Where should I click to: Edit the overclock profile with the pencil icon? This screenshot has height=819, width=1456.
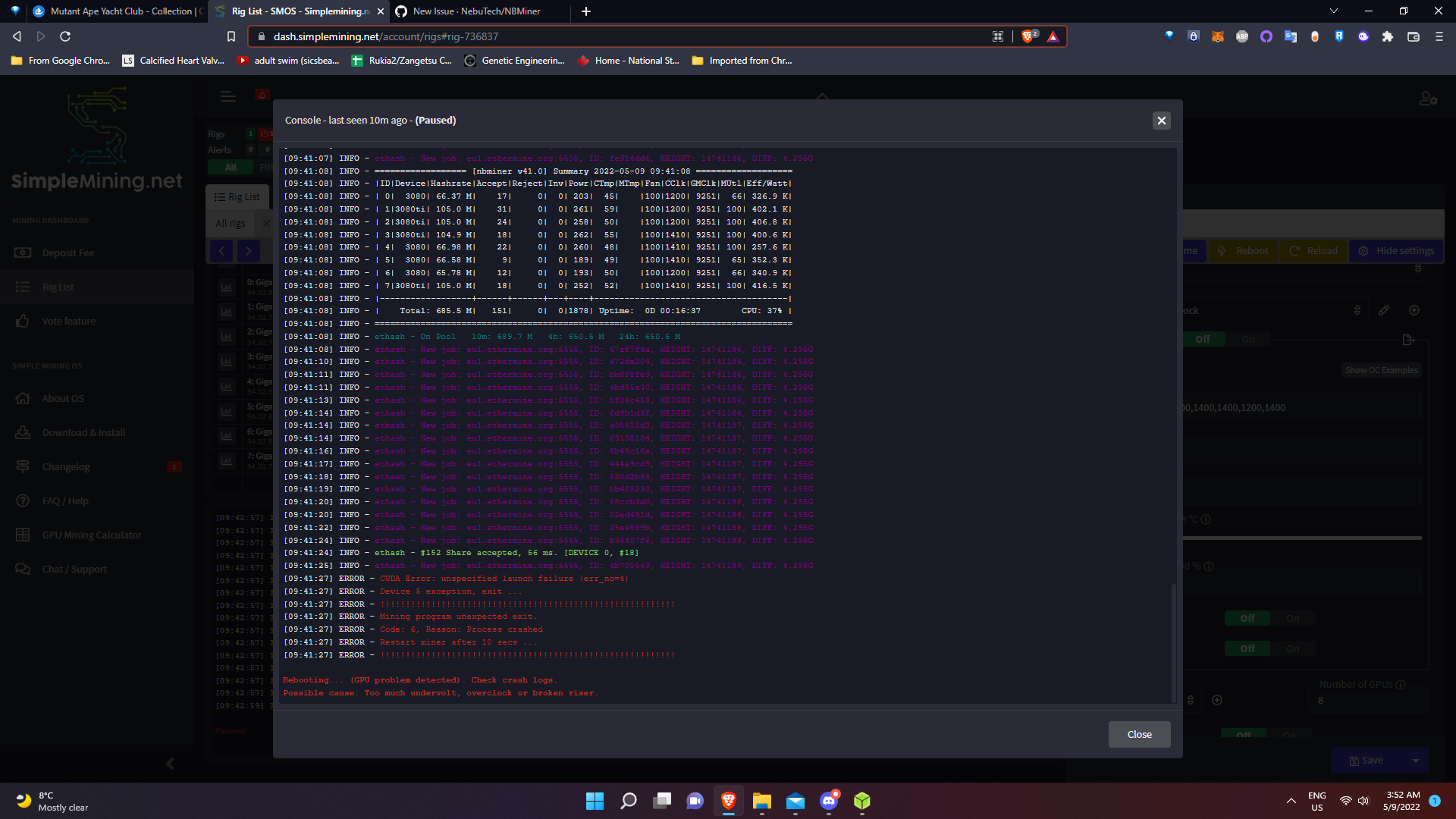pos(1384,310)
